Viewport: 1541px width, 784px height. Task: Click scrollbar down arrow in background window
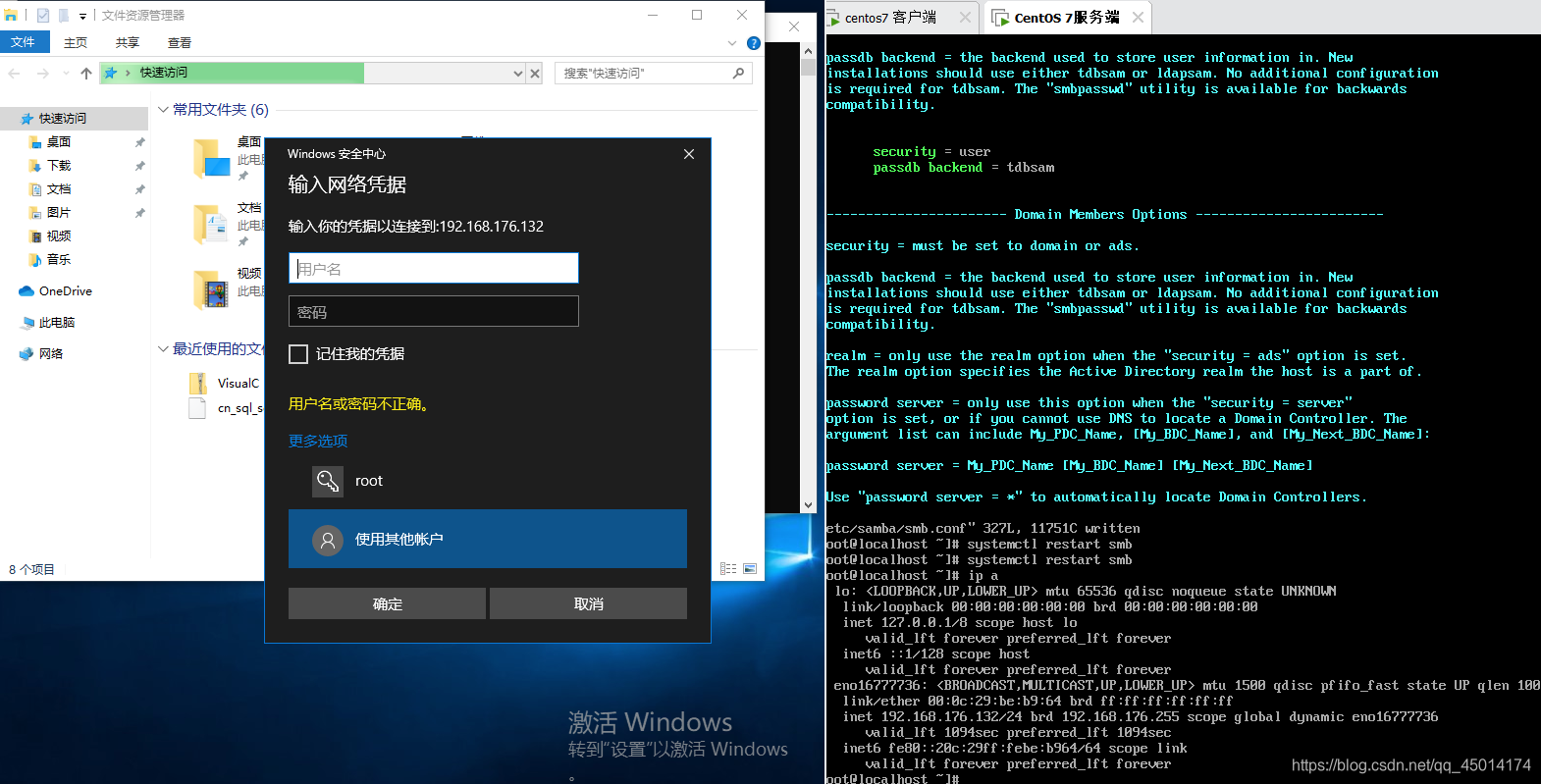[x=808, y=505]
